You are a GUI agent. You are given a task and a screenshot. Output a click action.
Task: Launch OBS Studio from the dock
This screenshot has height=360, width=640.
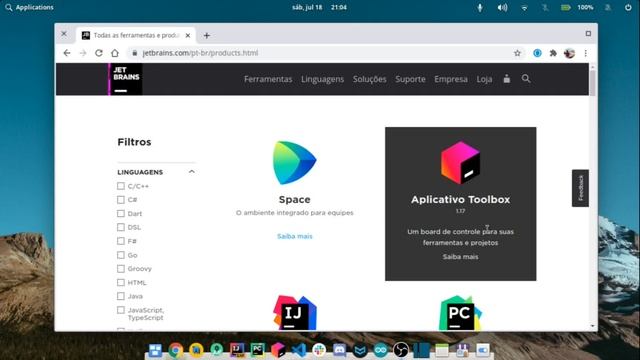point(401,350)
